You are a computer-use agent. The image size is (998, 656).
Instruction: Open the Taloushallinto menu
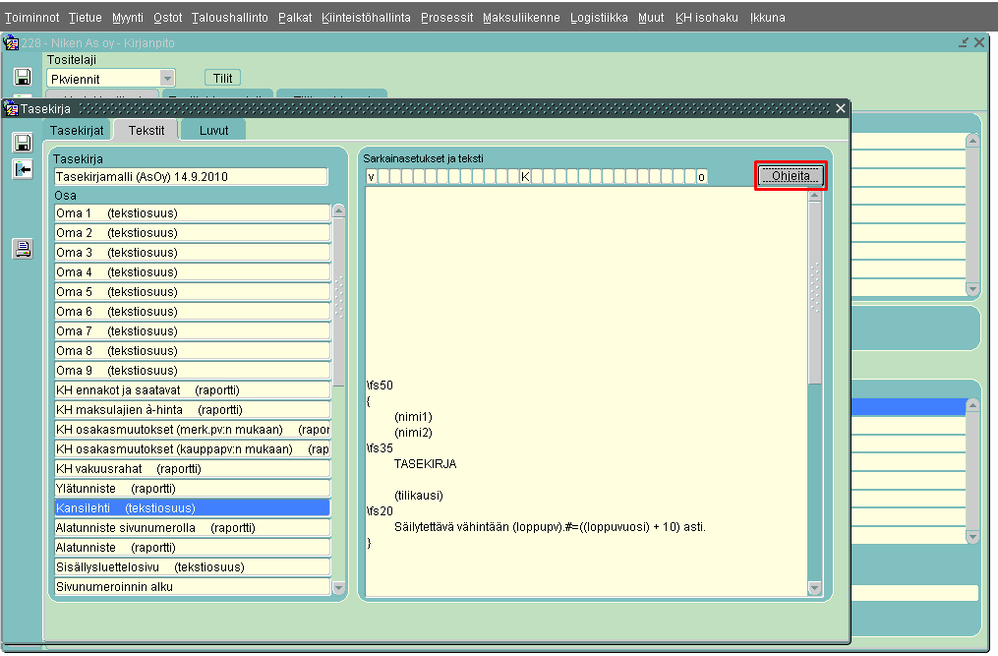click(230, 18)
